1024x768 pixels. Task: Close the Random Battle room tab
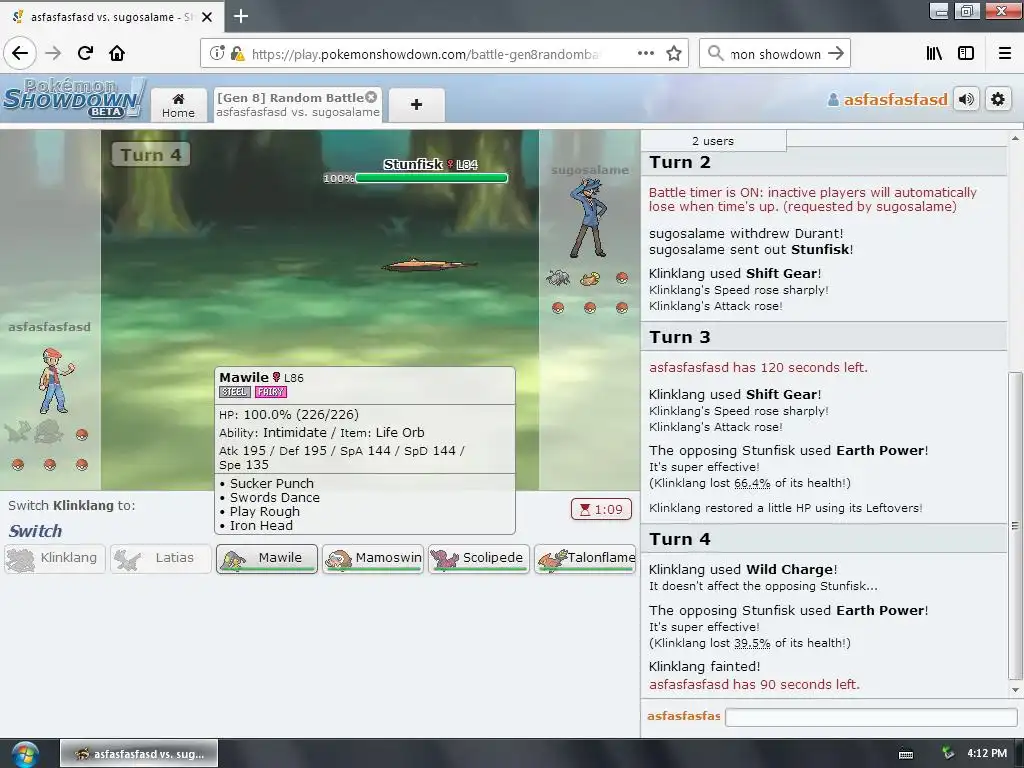click(371, 97)
